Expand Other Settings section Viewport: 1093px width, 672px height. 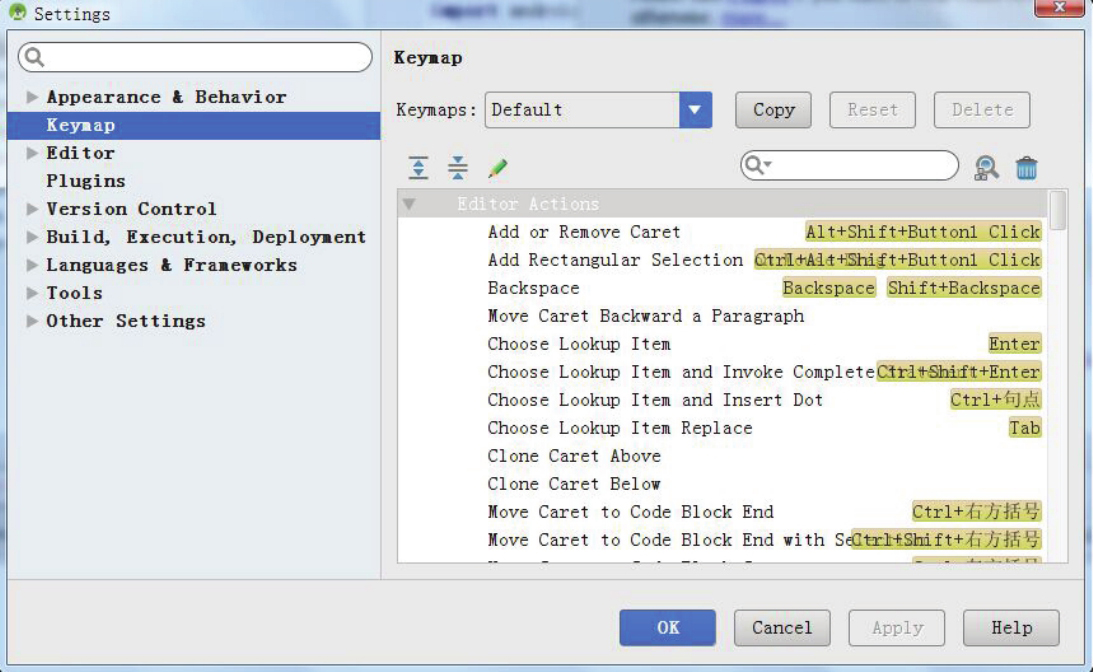coord(32,320)
